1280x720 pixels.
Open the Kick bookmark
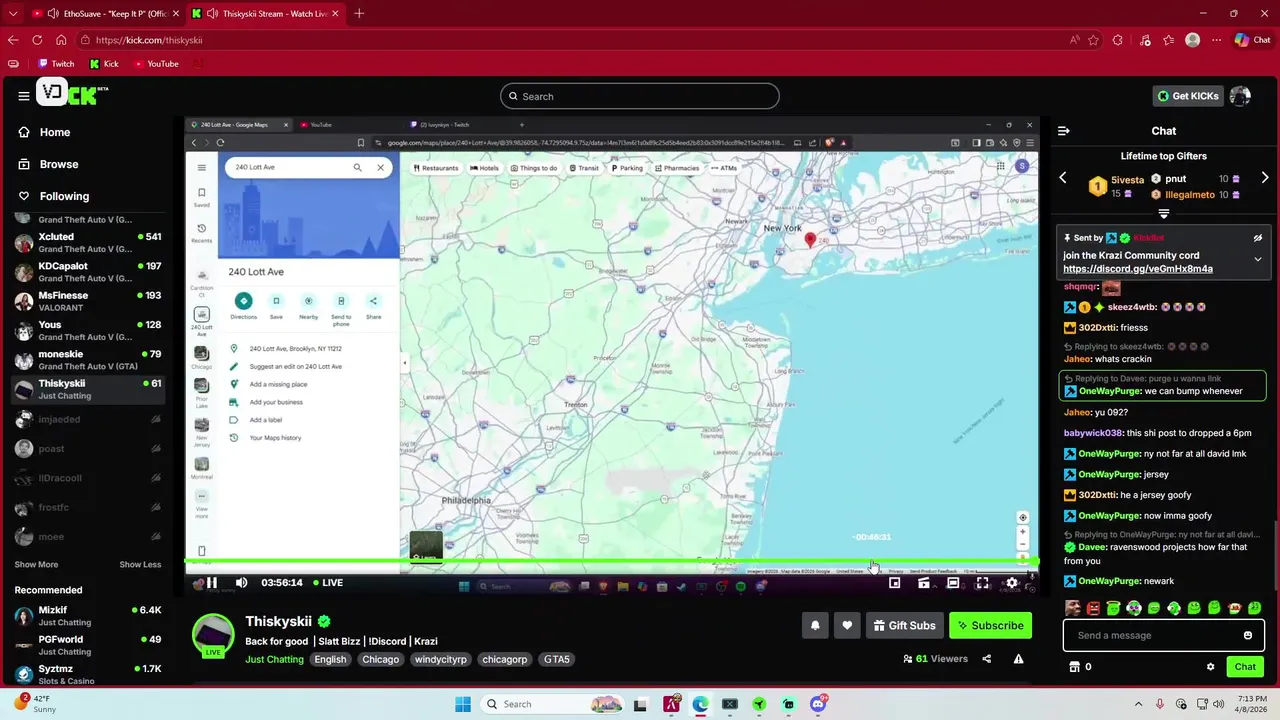(x=104, y=64)
